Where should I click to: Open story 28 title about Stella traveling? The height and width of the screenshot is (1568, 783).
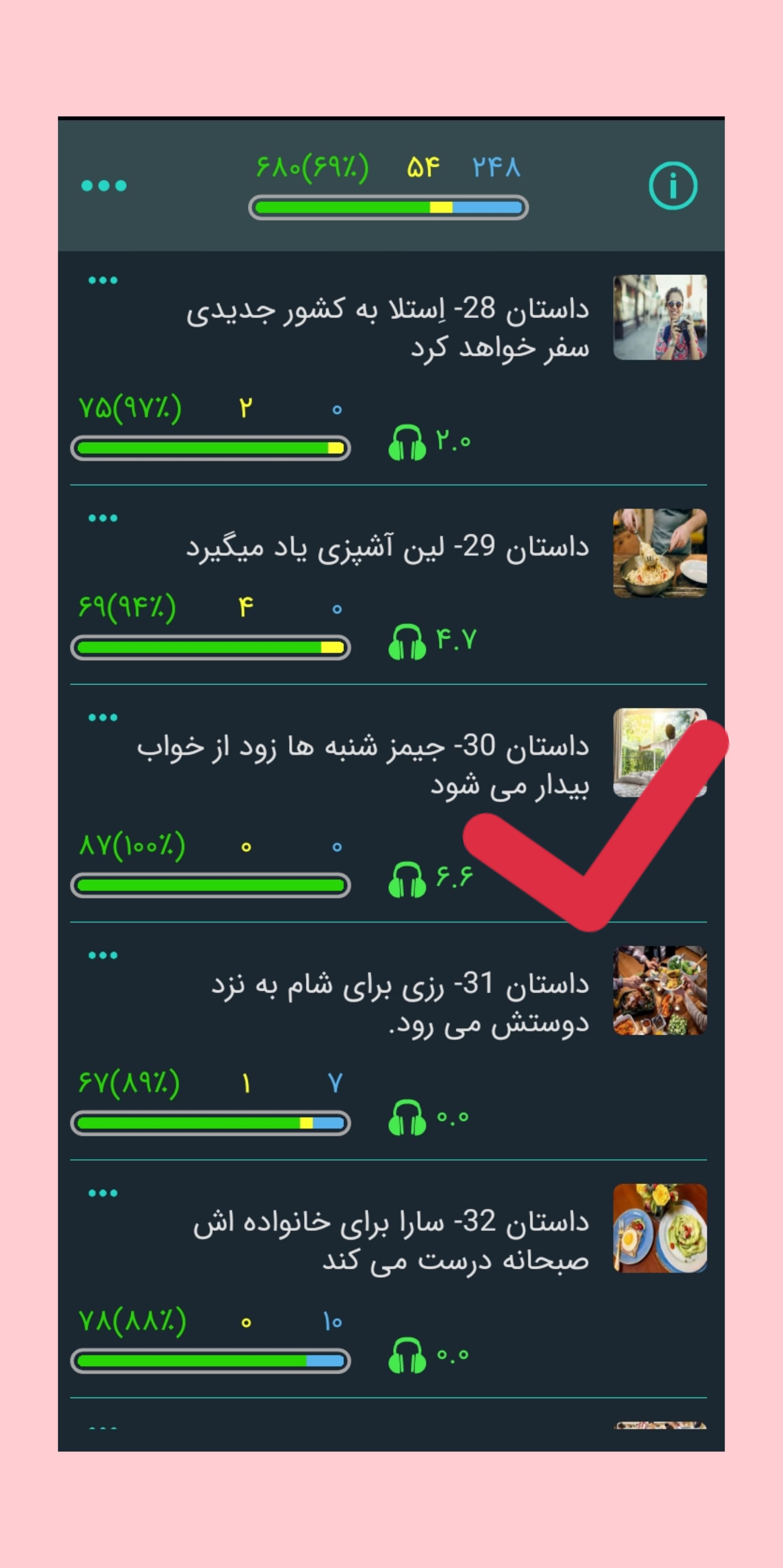(x=388, y=329)
